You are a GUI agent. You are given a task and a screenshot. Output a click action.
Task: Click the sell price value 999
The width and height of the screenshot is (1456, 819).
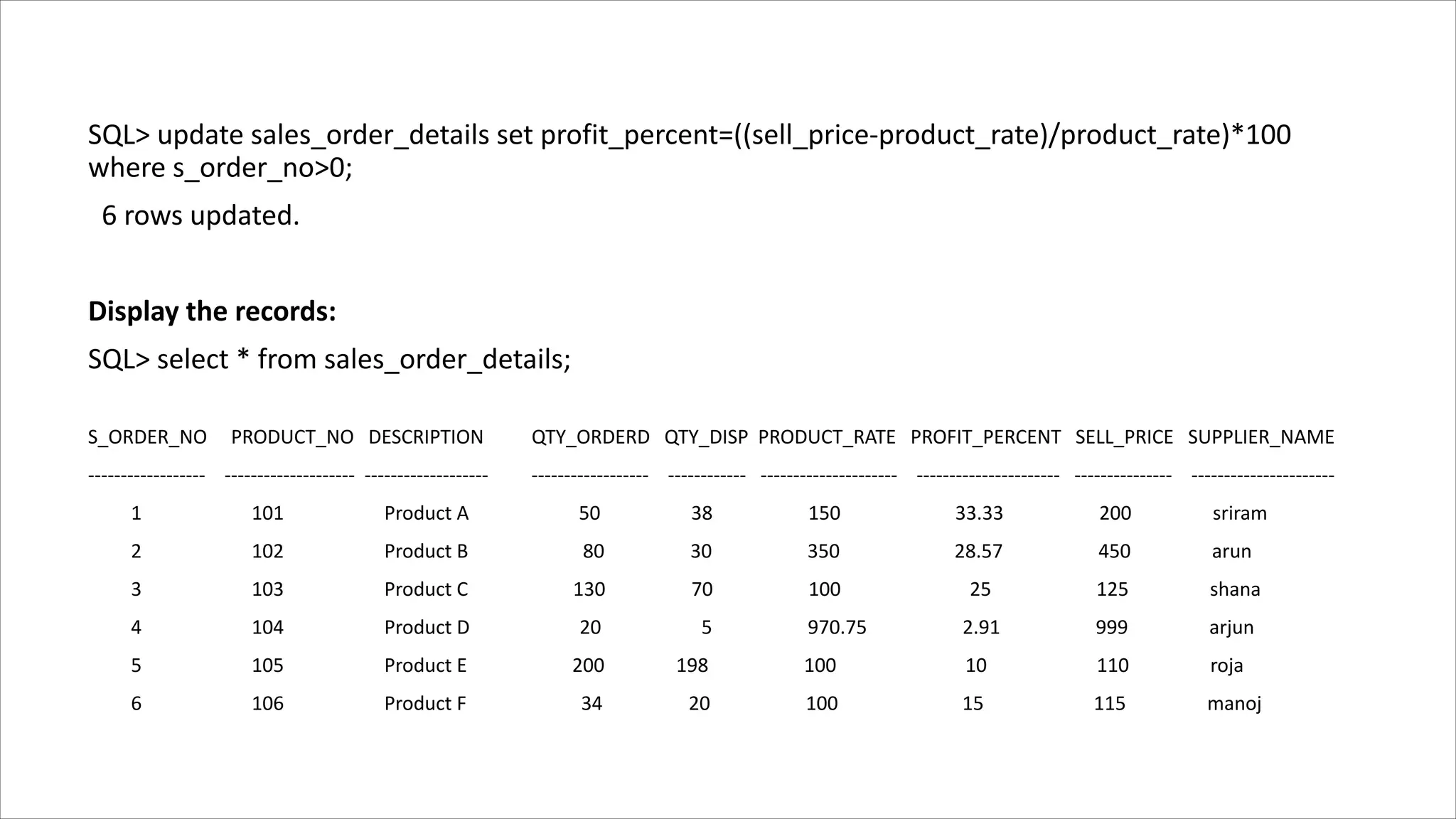pos(1111,627)
